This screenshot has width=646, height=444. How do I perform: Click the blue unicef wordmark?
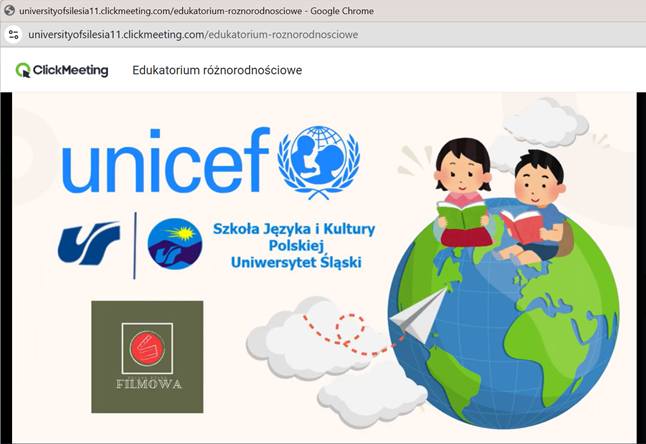point(166,161)
